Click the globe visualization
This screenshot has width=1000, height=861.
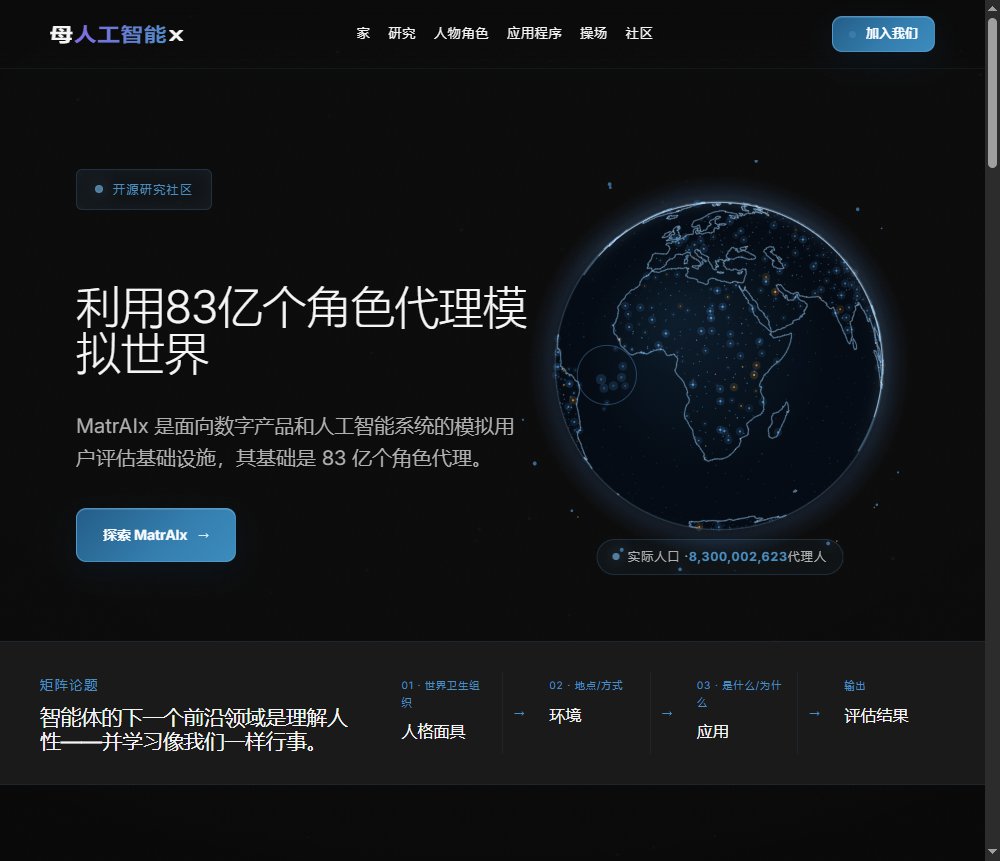[719, 365]
